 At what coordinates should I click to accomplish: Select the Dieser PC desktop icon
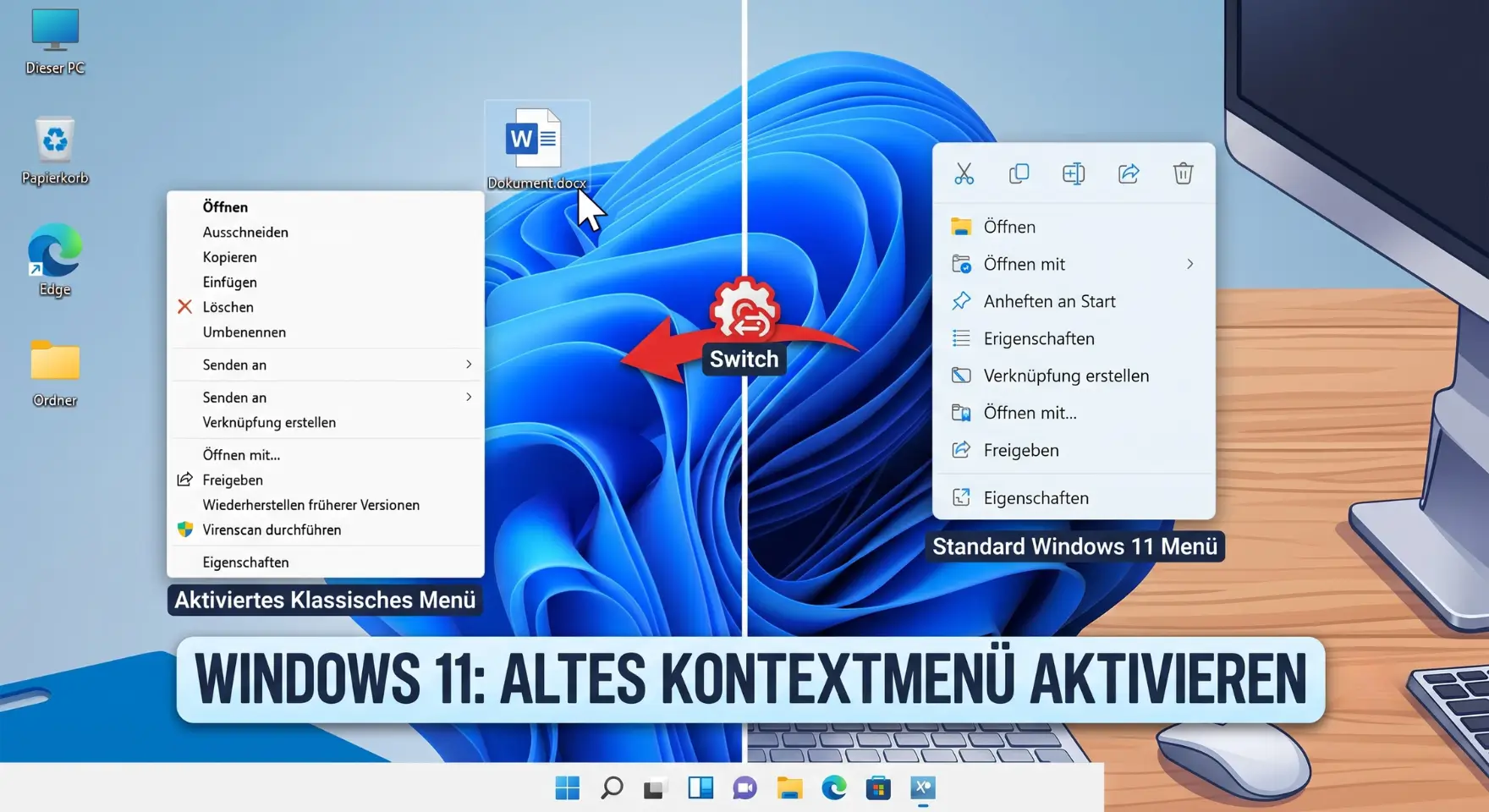pyautogui.click(x=55, y=41)
